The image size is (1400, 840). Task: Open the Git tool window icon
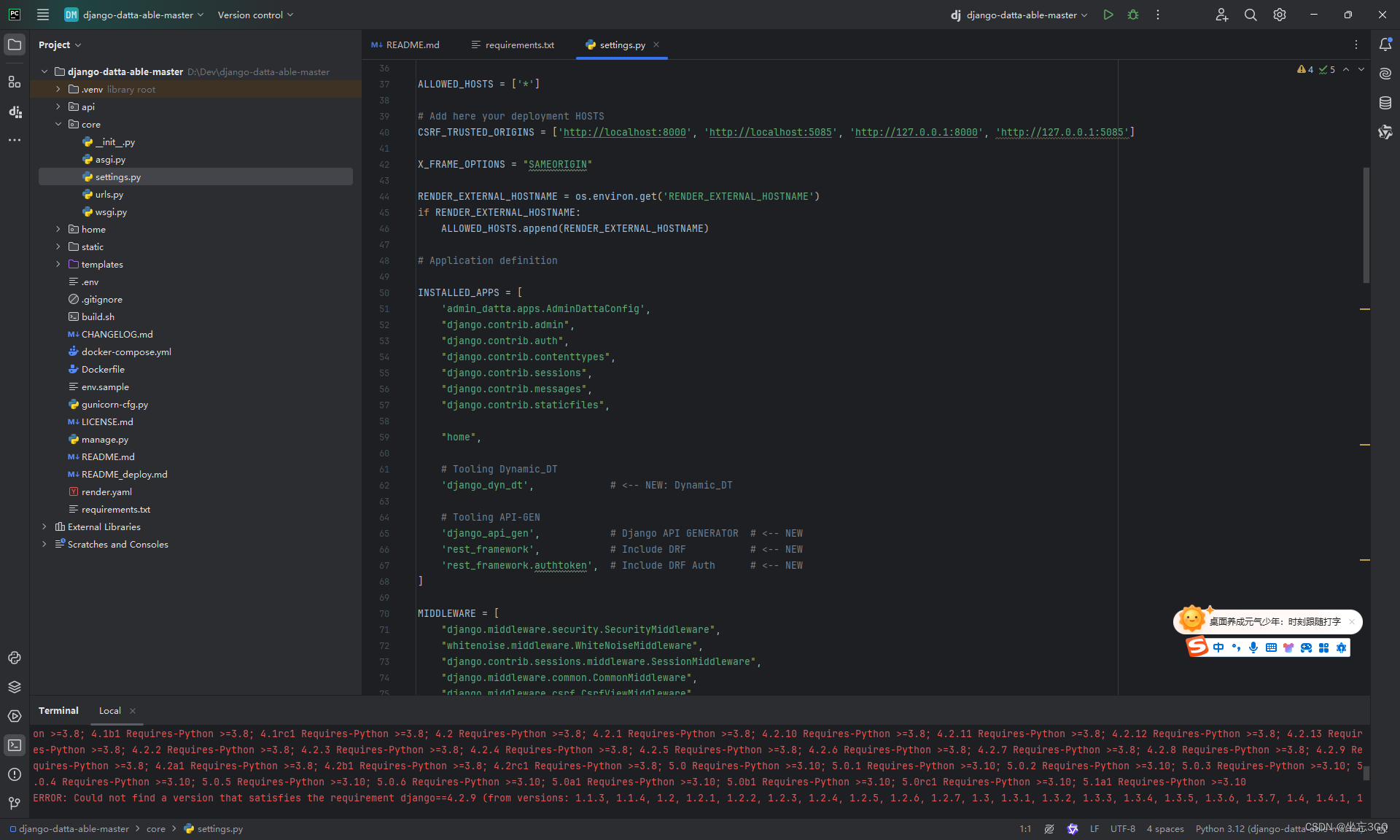coord(15,804)
